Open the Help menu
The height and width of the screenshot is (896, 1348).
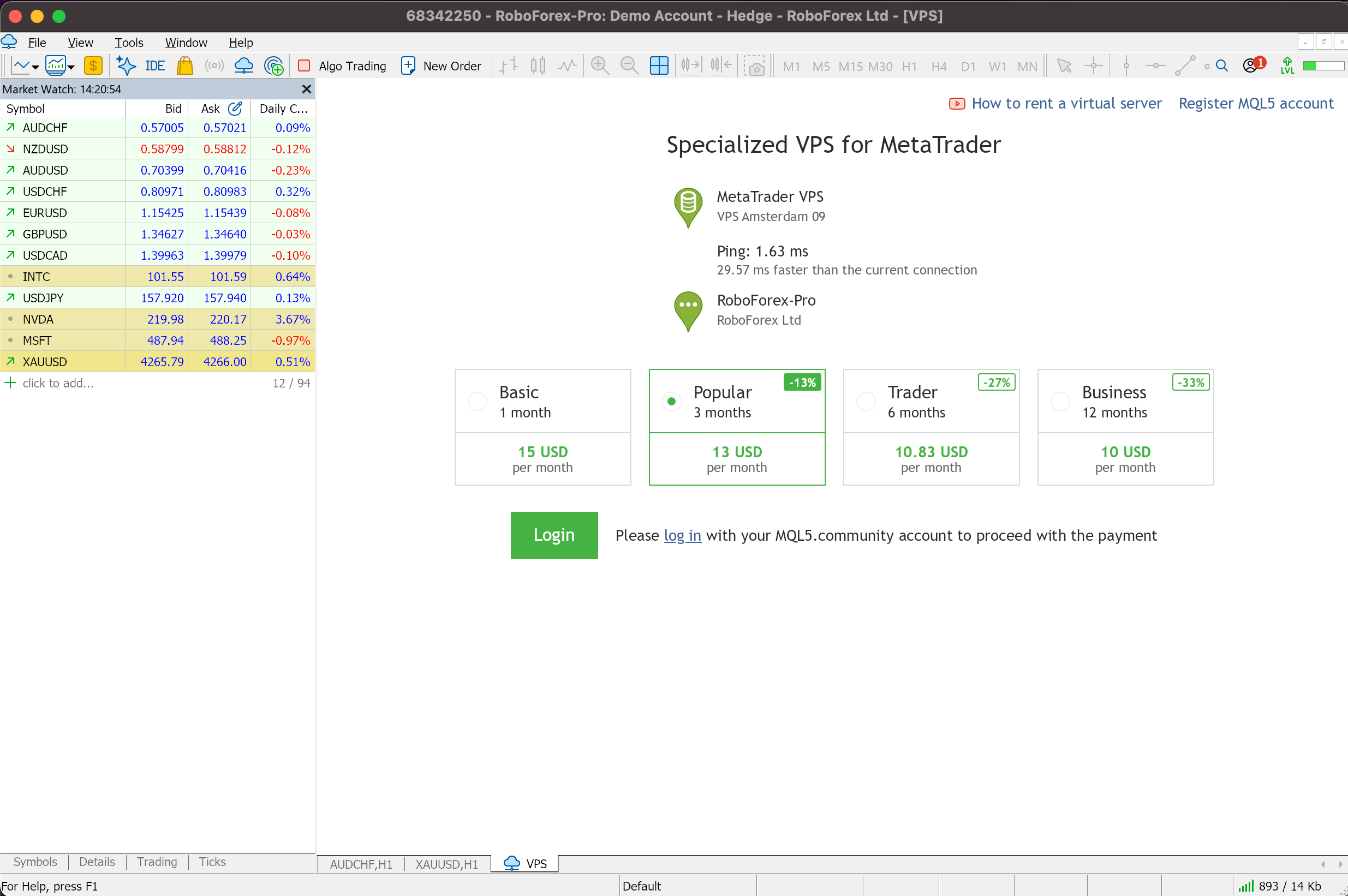click(241, 43)
